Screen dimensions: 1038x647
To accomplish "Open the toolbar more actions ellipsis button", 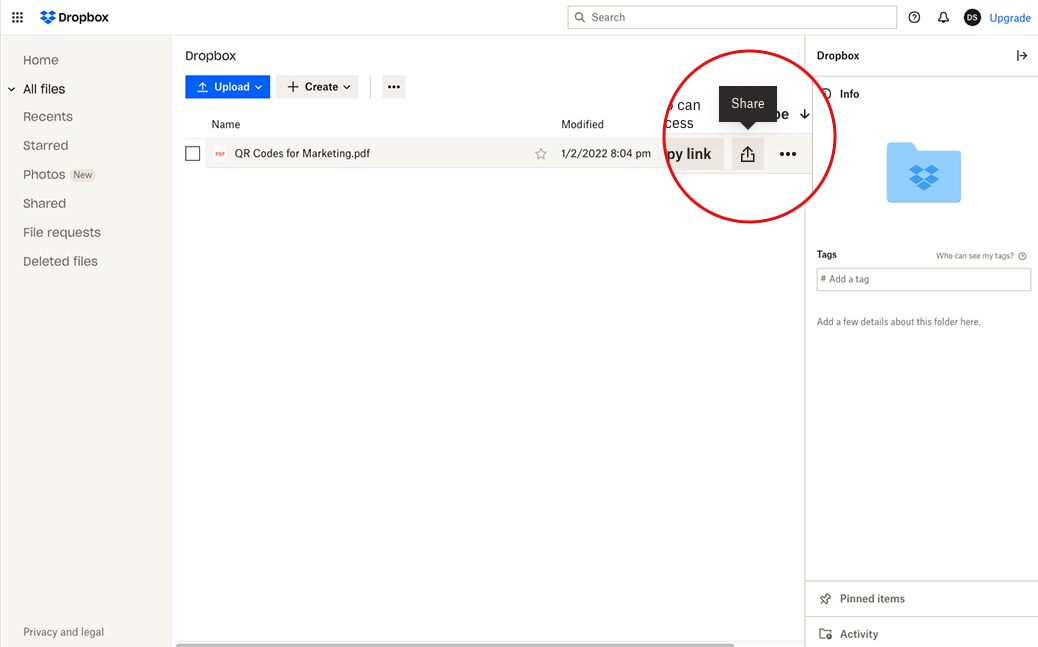I will pos(394,87).
